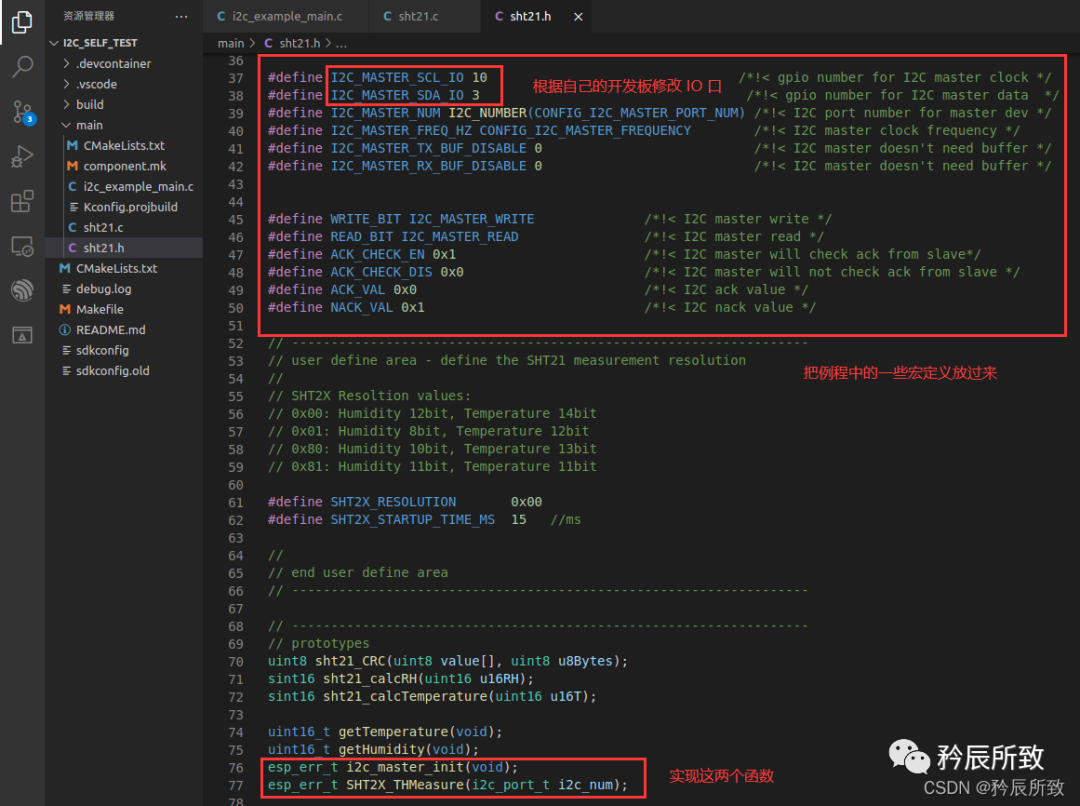The height and width of the screenshot is (806, 1080).
Task: Collapse the I2C_SELF_TEST root folder
Action: [x=99, y=43]
